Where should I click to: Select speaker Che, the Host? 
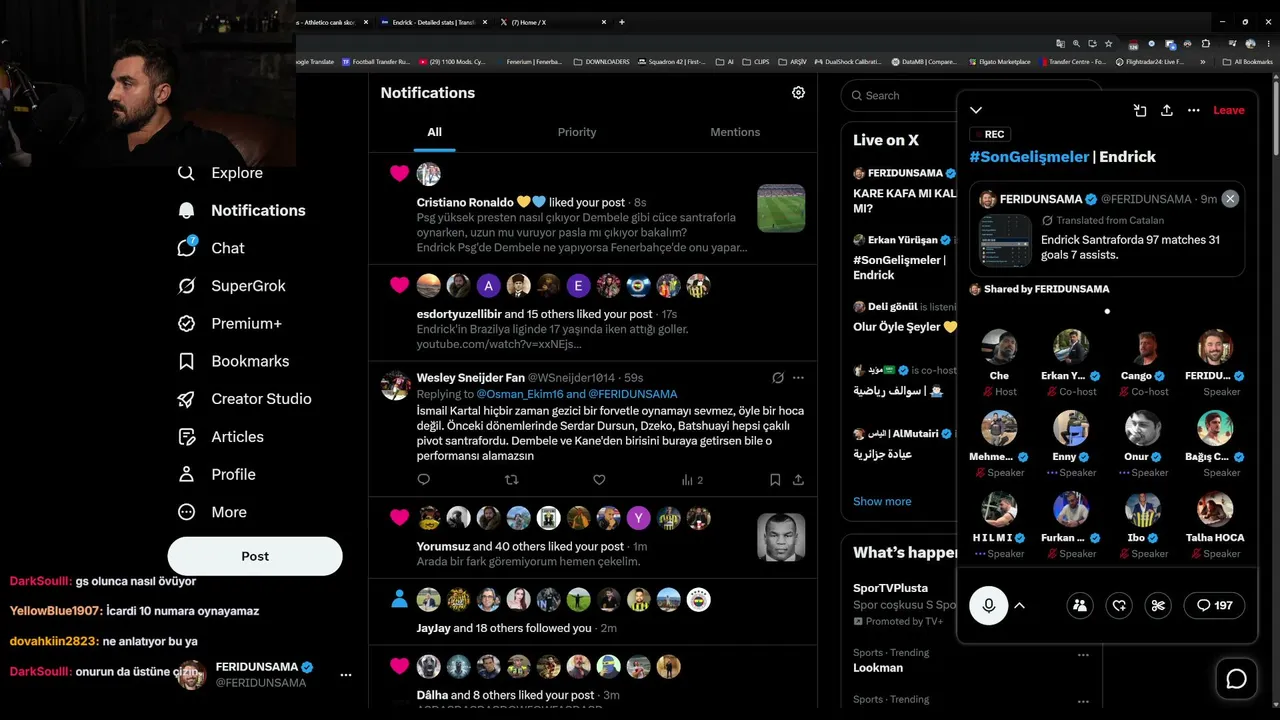(999, 347)
